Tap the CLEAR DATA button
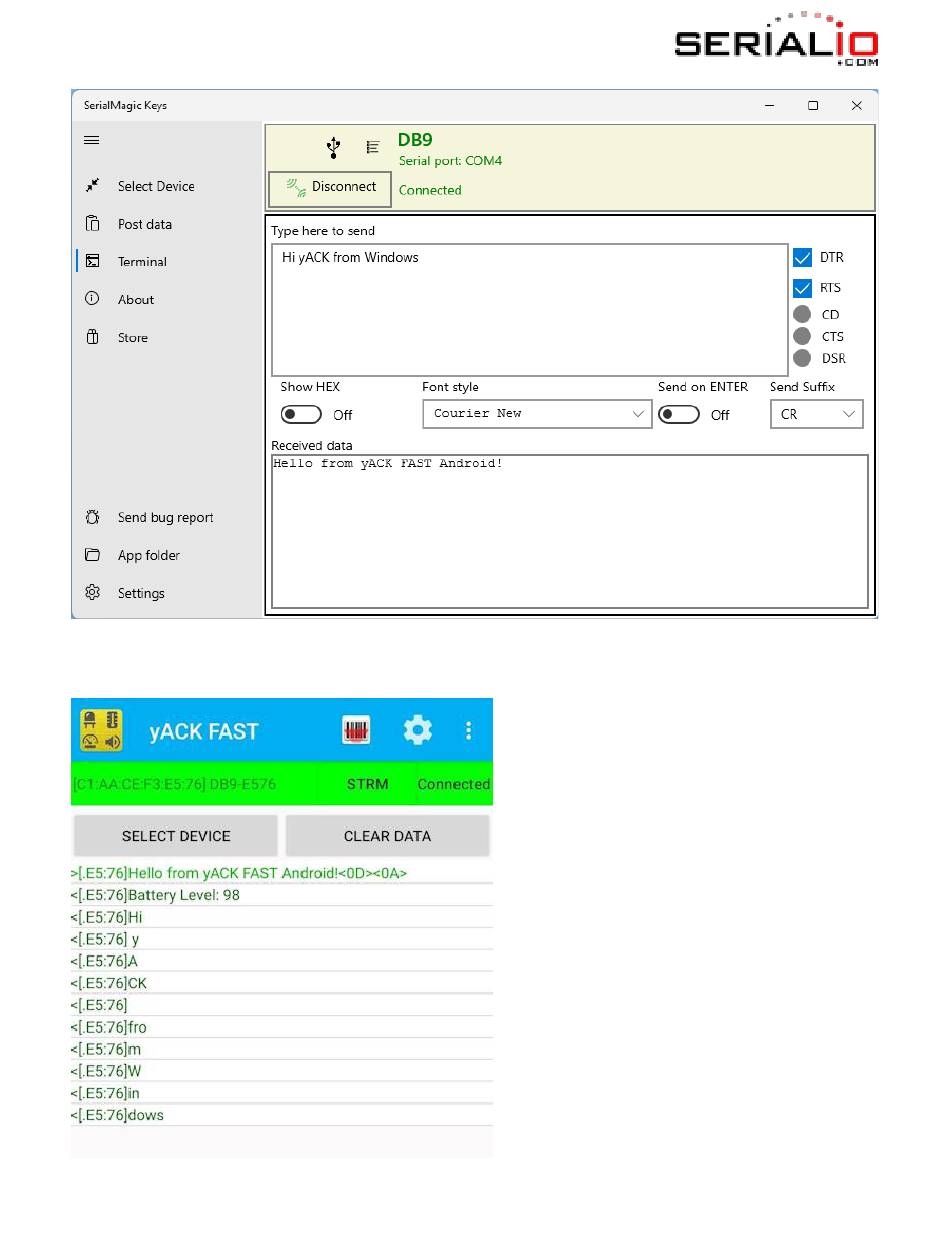The image size is (950, 1260). click(x=387, y=836)
